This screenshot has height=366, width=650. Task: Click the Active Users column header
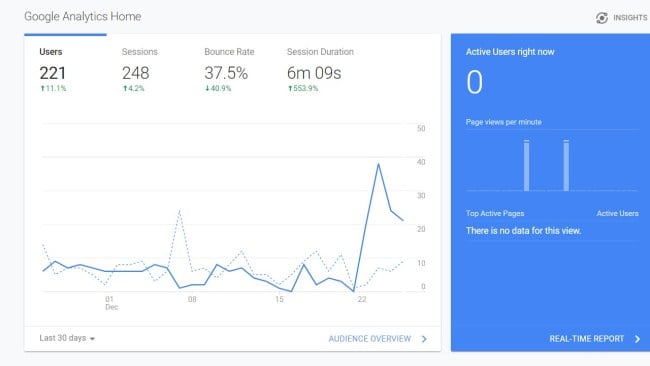[x=617, y=213]
